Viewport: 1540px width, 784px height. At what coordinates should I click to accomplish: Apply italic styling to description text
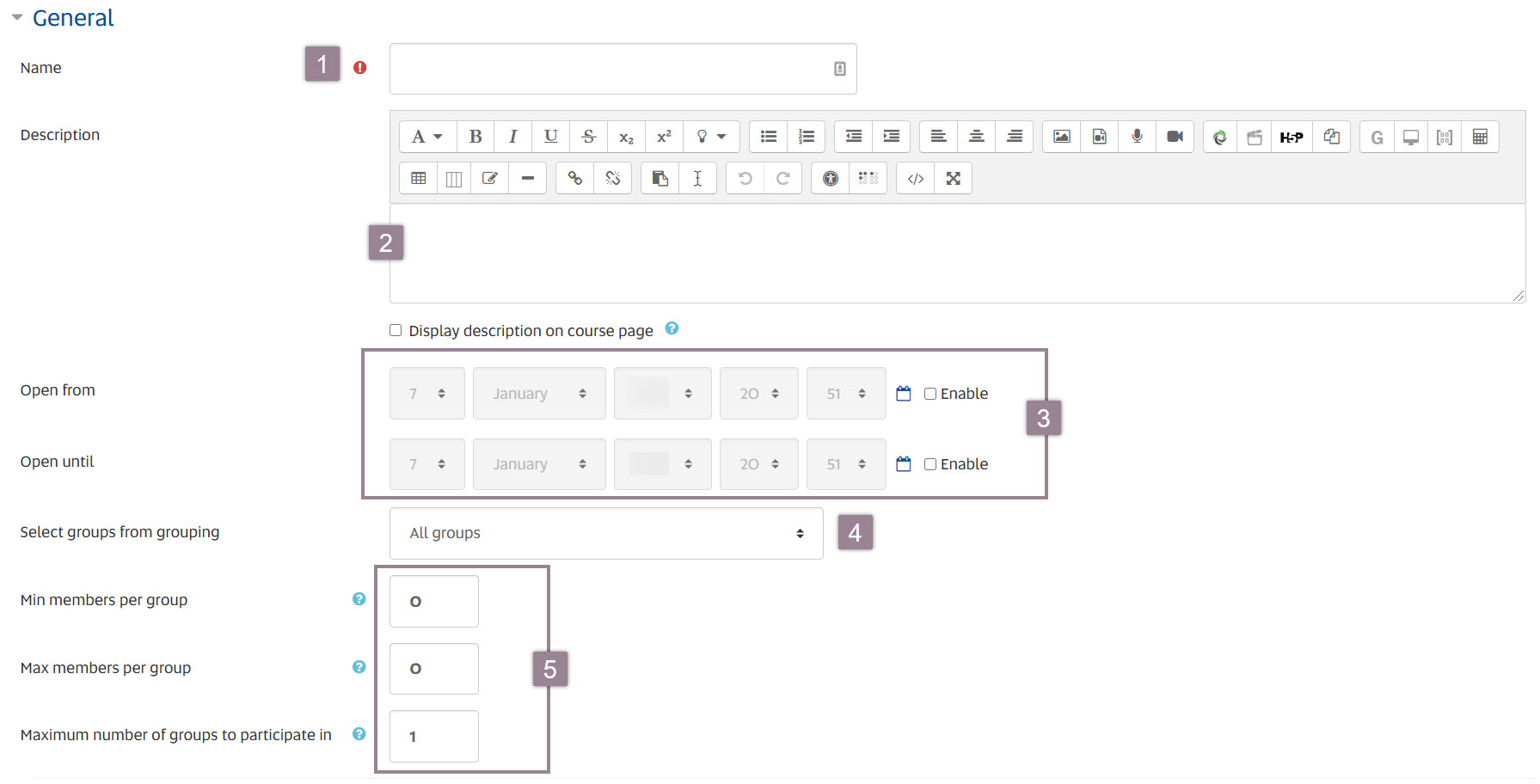[x=513, y=136]
